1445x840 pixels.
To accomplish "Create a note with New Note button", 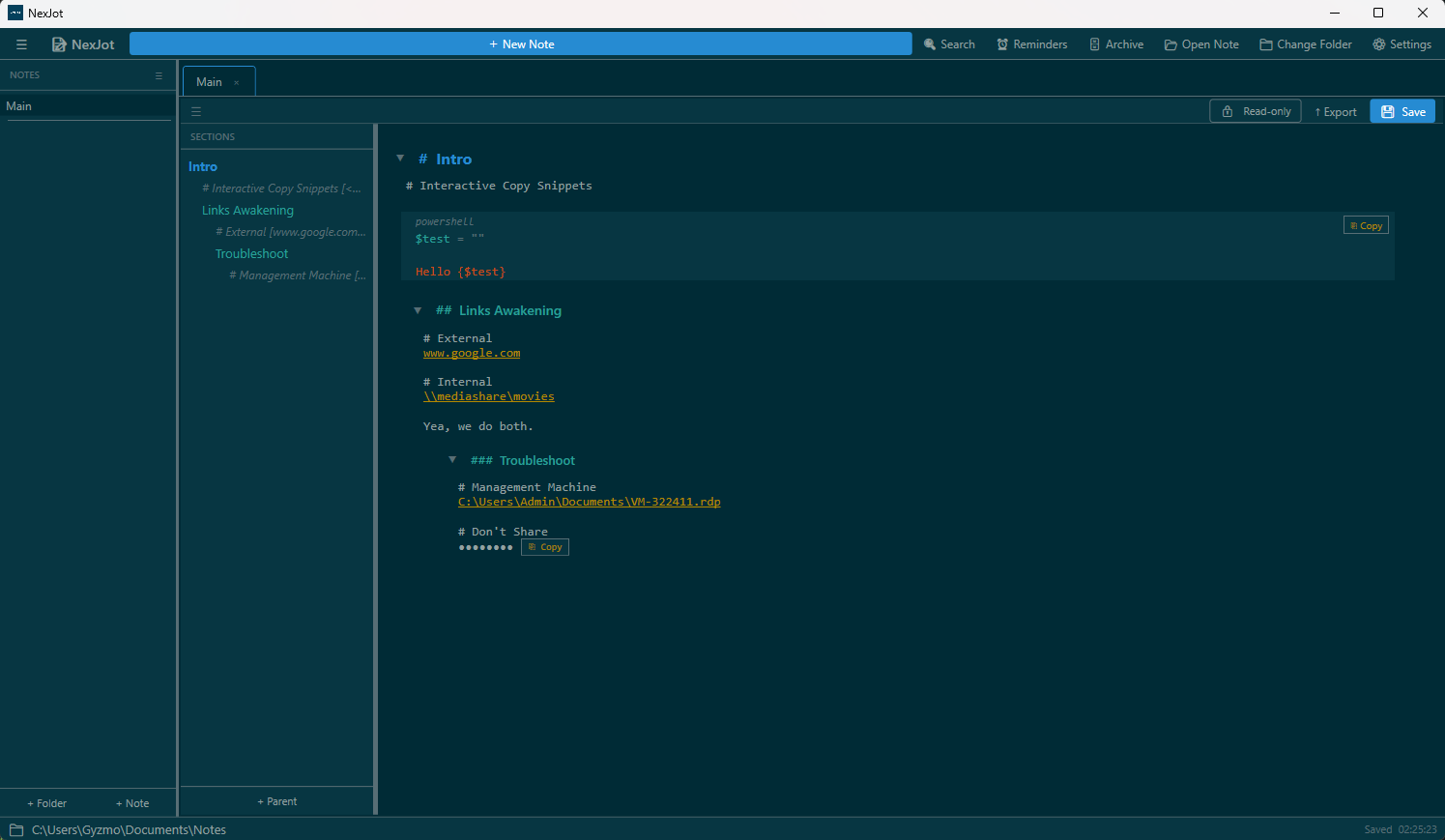I will pyautogui.click(x=521, y=43).
